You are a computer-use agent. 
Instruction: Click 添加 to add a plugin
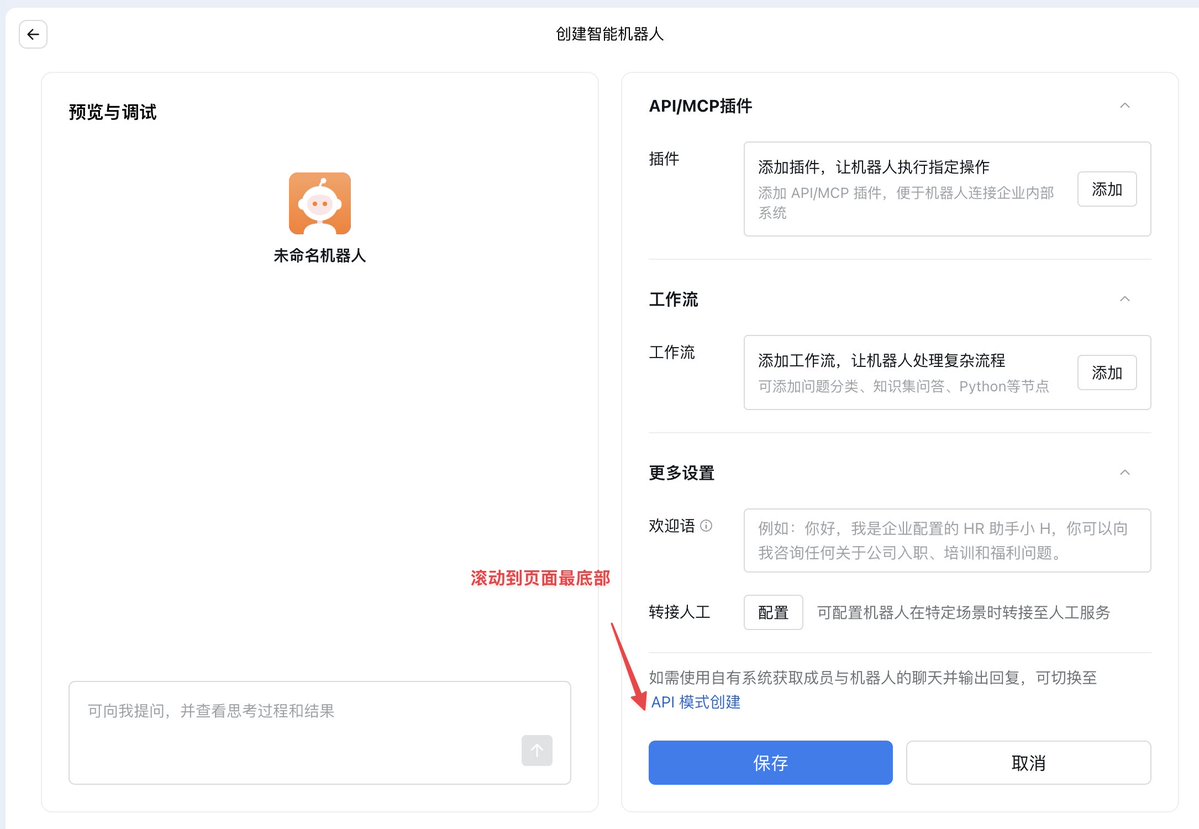click(x=1106, y=189)
